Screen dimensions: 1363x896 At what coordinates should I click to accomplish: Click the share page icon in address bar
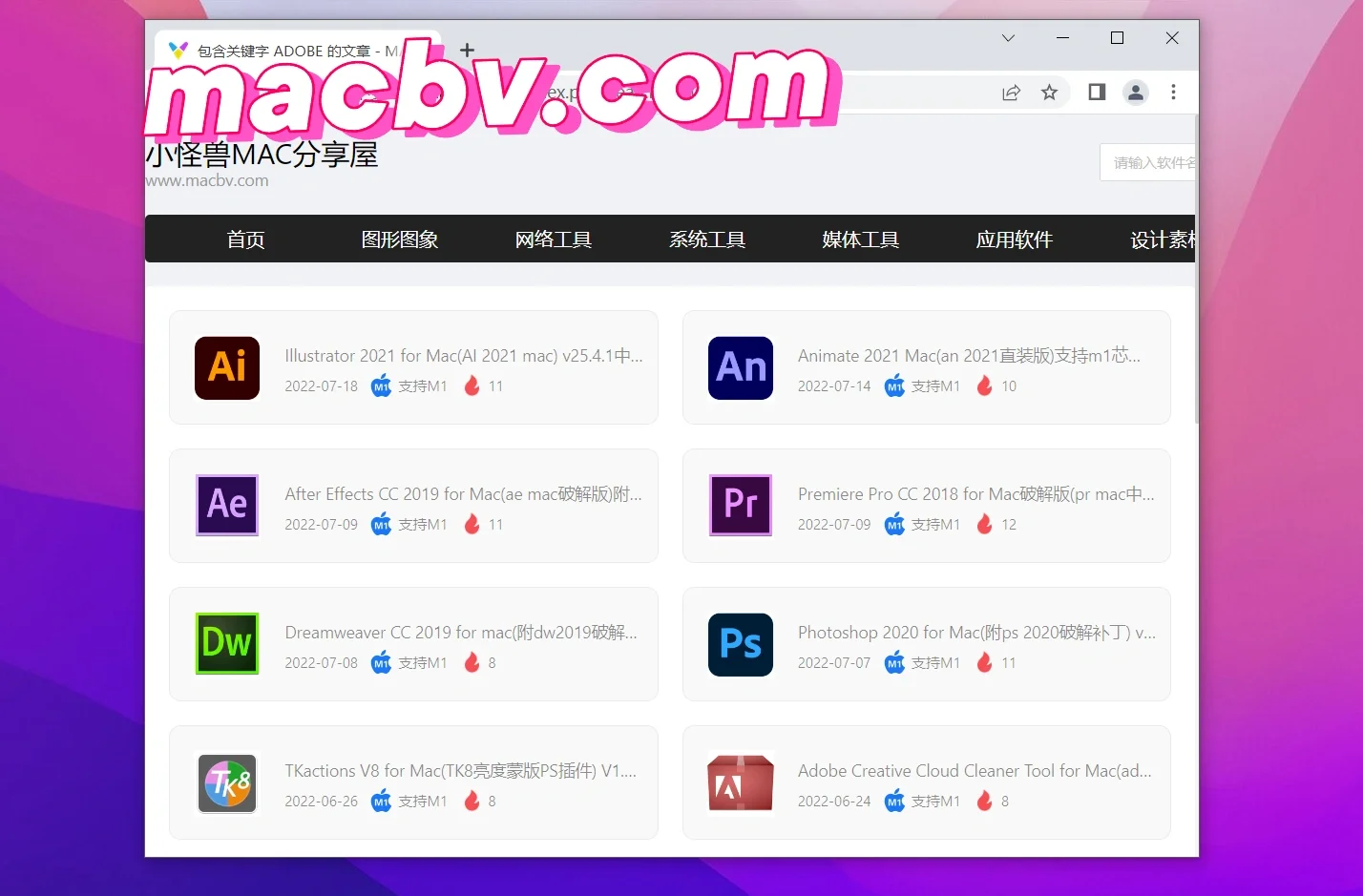[1011, 93]
